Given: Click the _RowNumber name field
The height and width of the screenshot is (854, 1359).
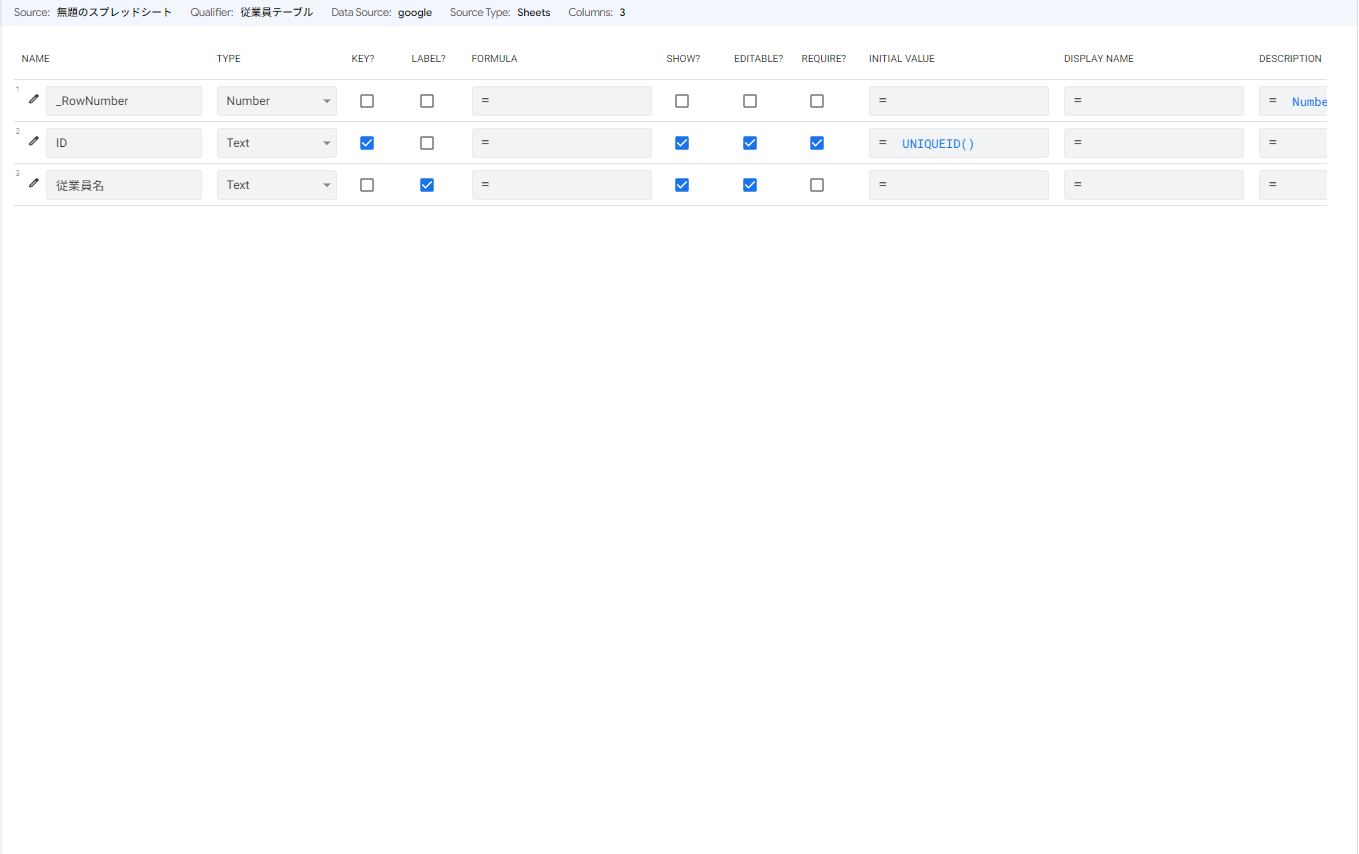Looking at the screenshot, I should pos(123,101).
